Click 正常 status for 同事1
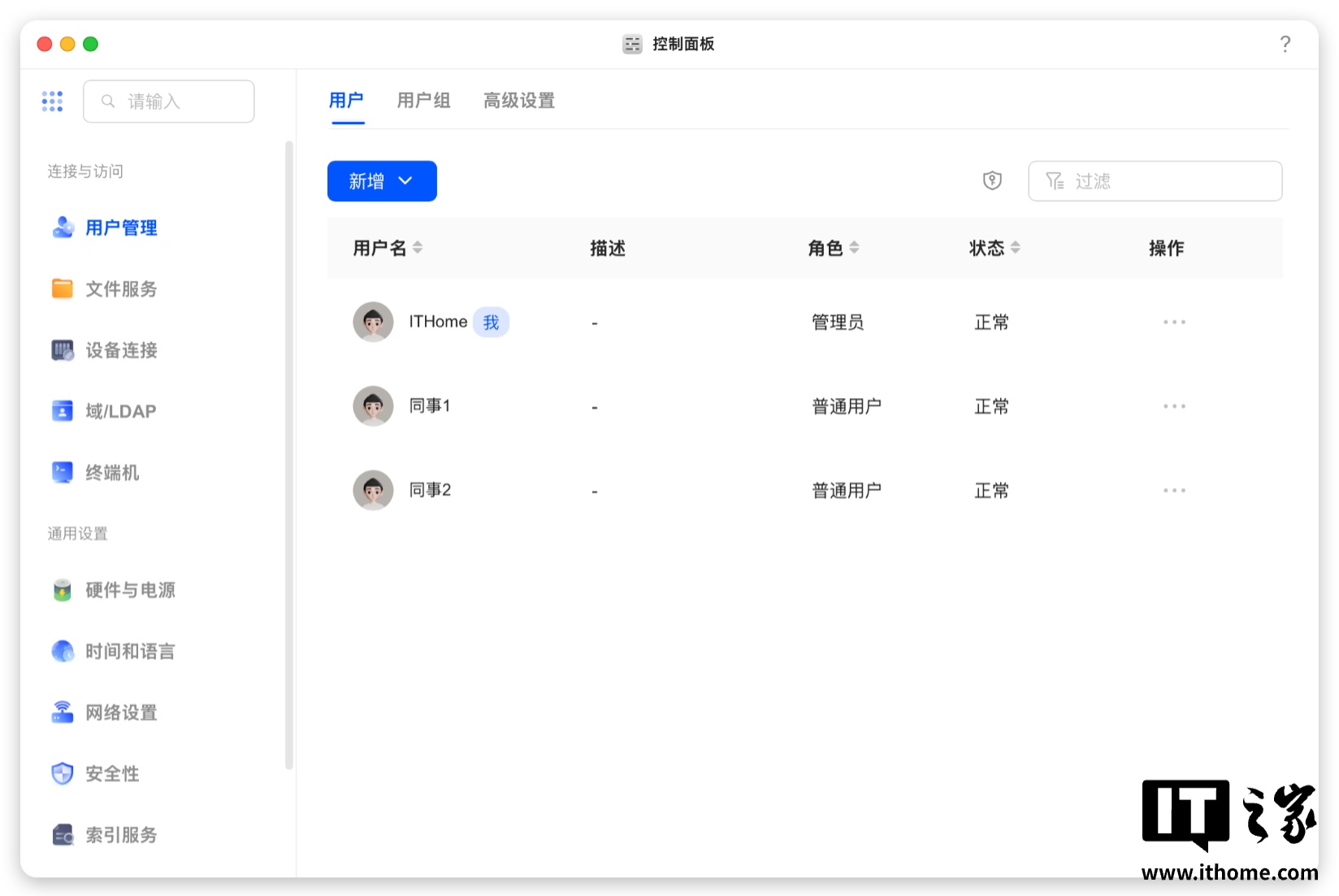This screenshot has height=896, width=1339. tap(991, 406)
